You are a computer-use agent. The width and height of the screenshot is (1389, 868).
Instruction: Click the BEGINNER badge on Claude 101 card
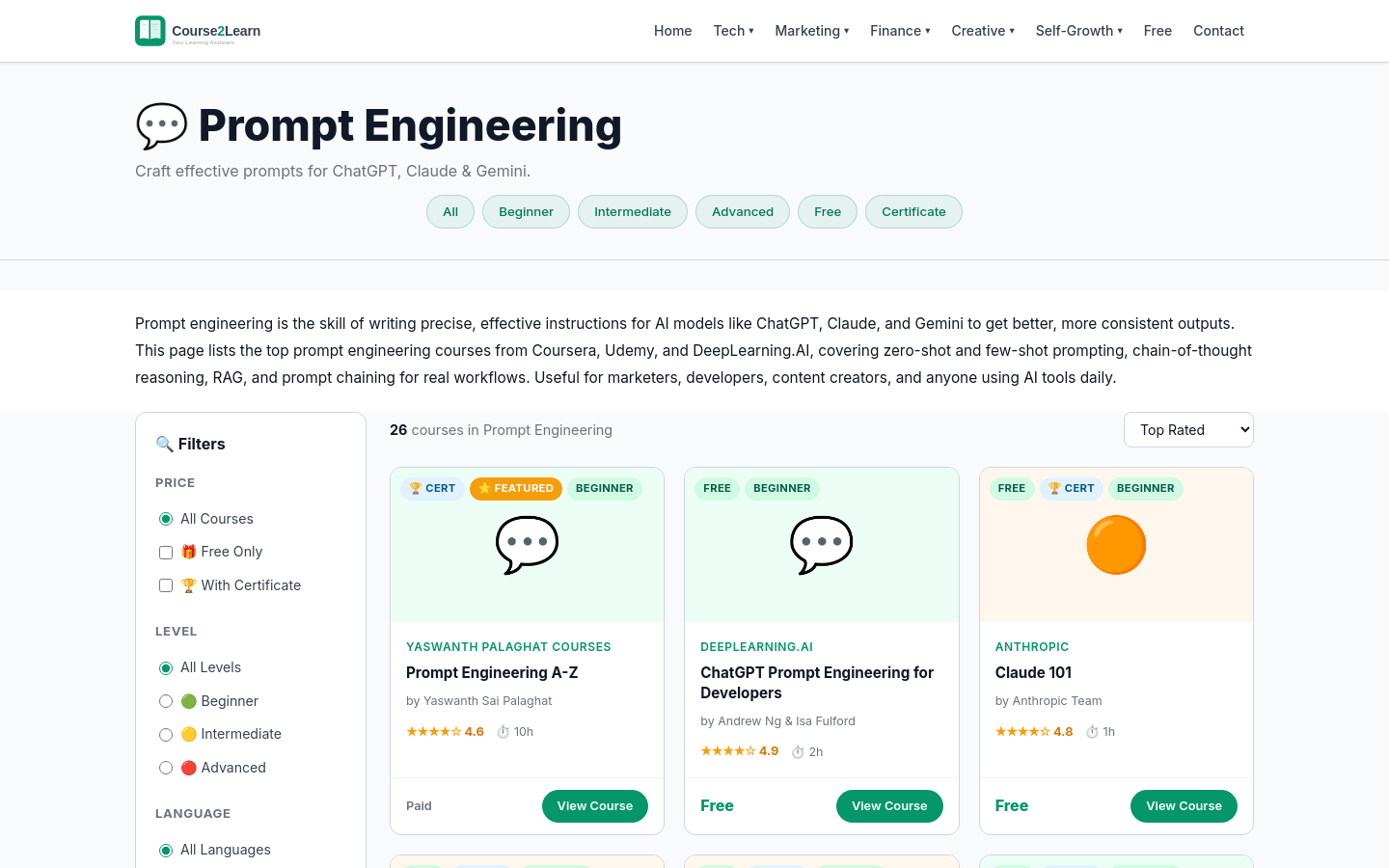[x=1145, y=489]
